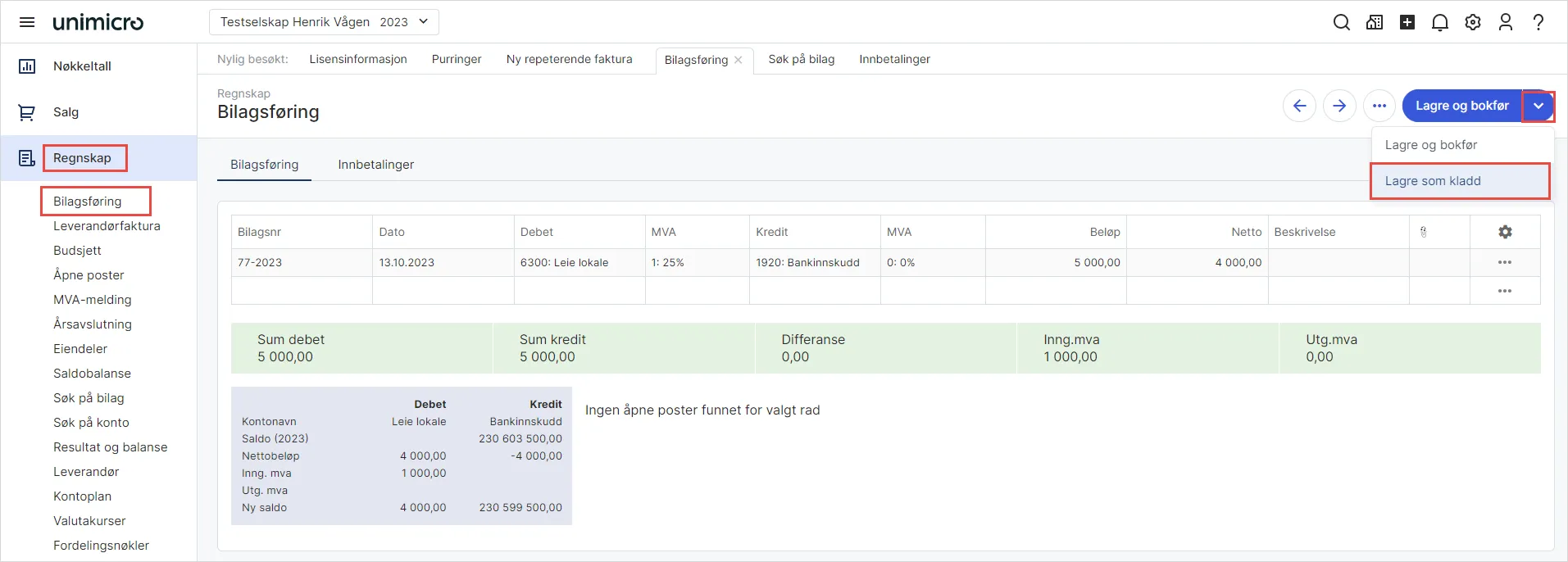This screenshot has width=1568, height=562.
Task: Click the unimicro logo
Action: [98, 22]
